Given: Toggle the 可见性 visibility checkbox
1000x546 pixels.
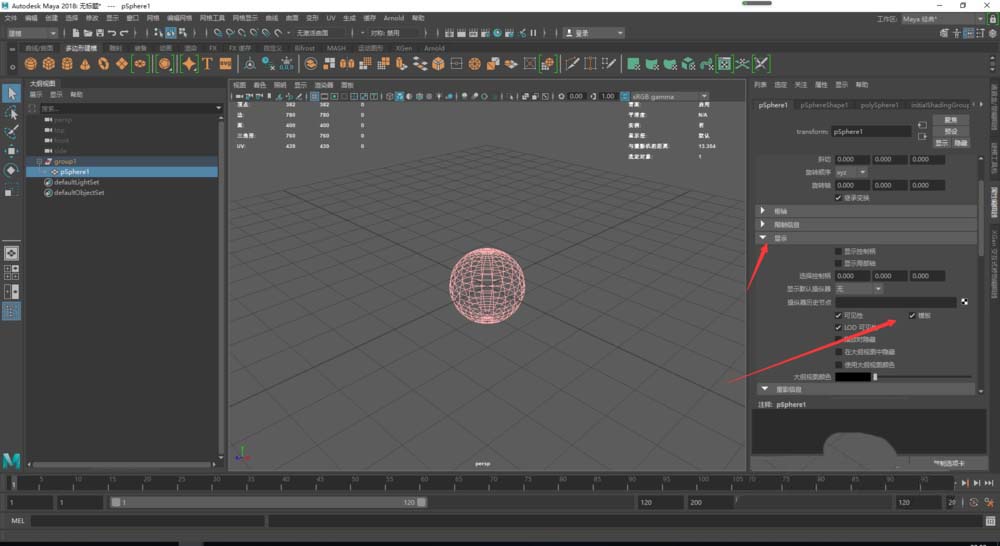Looking at the screenshot, I should [838, 315].
